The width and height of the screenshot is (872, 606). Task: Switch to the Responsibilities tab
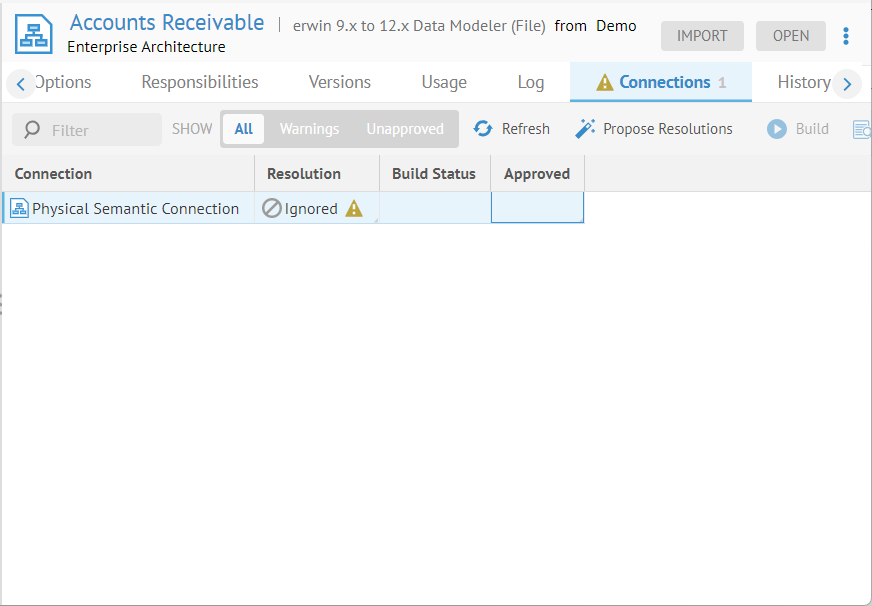200,82
